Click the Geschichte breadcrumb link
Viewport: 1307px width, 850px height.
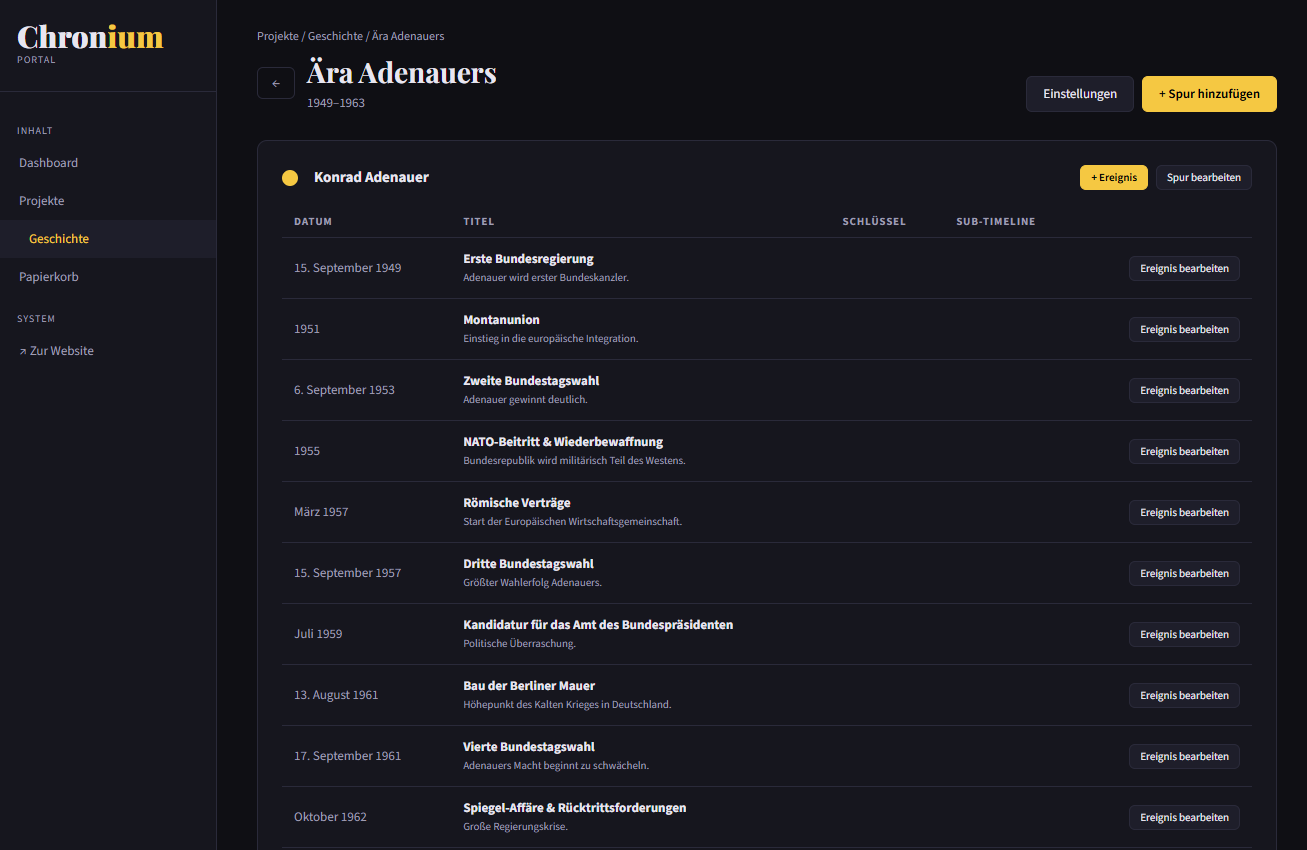pyautogui.click(x=335, y=36)
